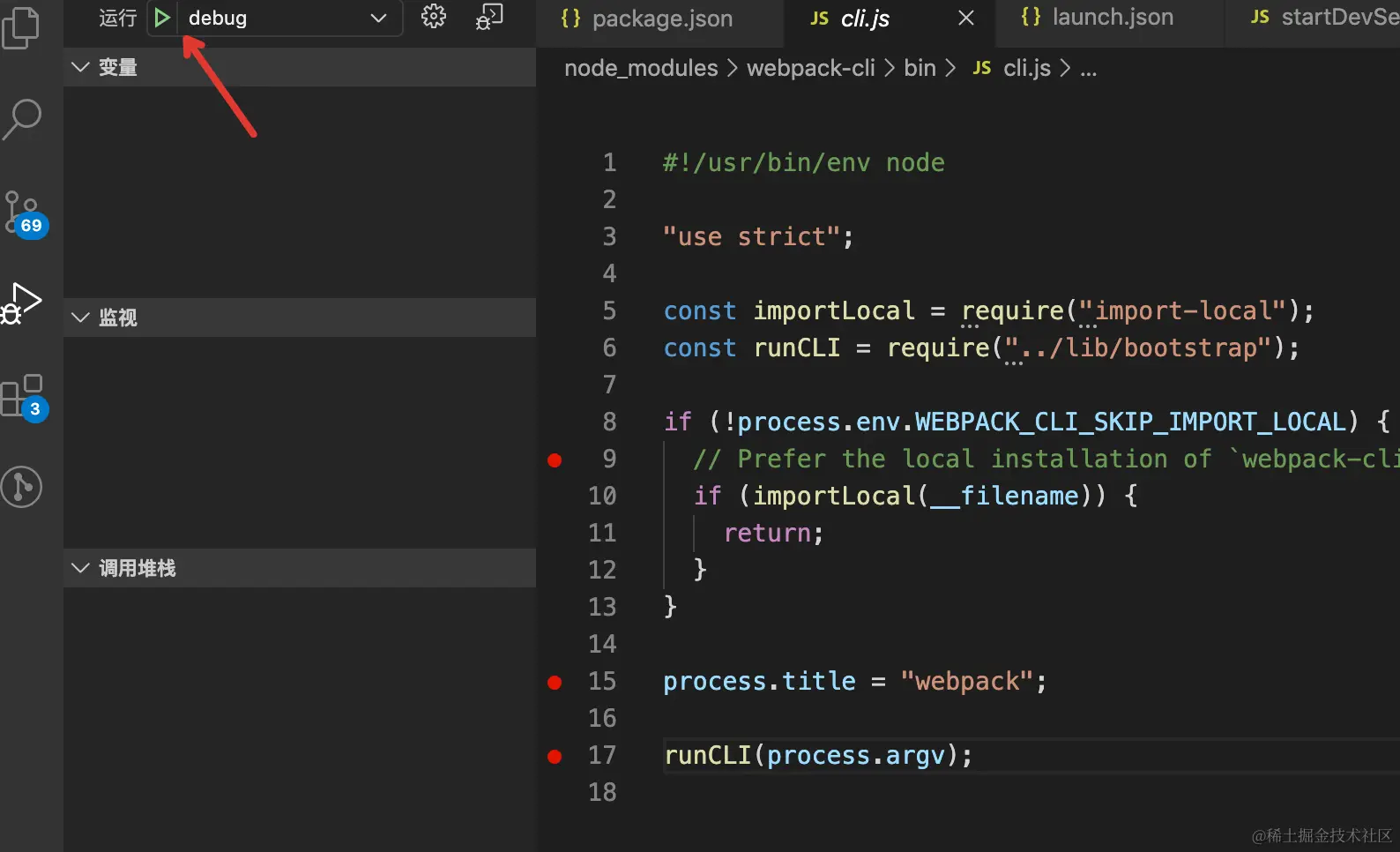This screenshot has height=852, width=1400.
Task: Click the comment text on line 9
Action: [x=1046, y=459]
